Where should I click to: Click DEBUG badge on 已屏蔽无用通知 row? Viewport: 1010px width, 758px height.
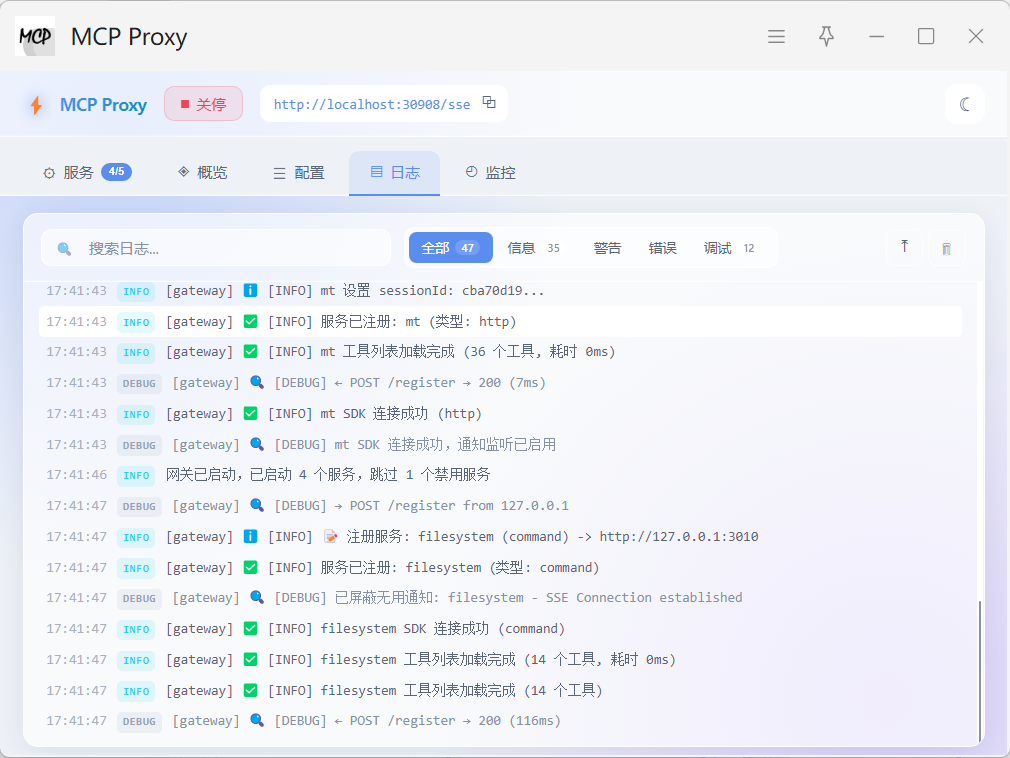coord(139,598)
